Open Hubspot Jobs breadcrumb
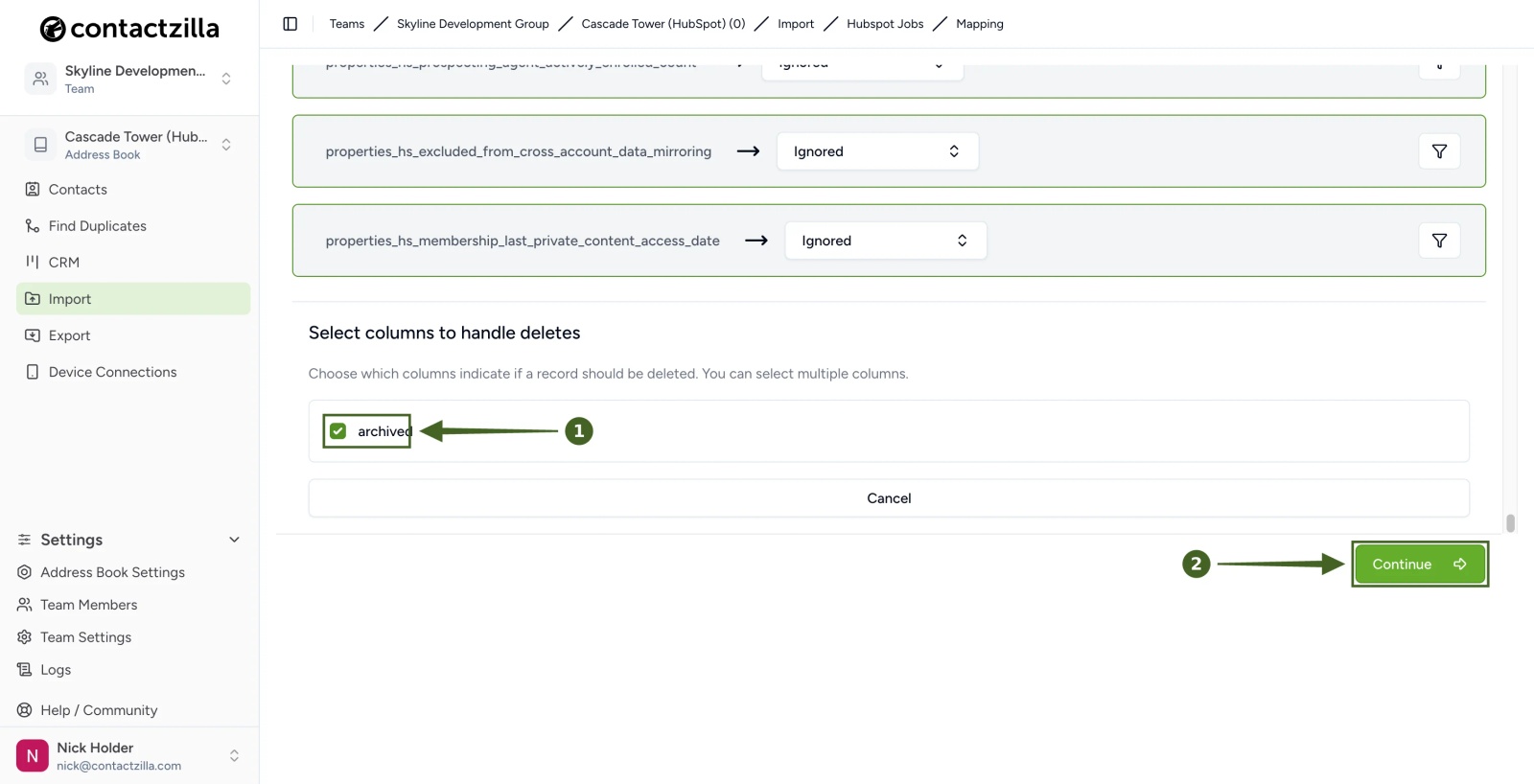The width and height of the screenshot is (1534, 784). [x=885, y=24]
